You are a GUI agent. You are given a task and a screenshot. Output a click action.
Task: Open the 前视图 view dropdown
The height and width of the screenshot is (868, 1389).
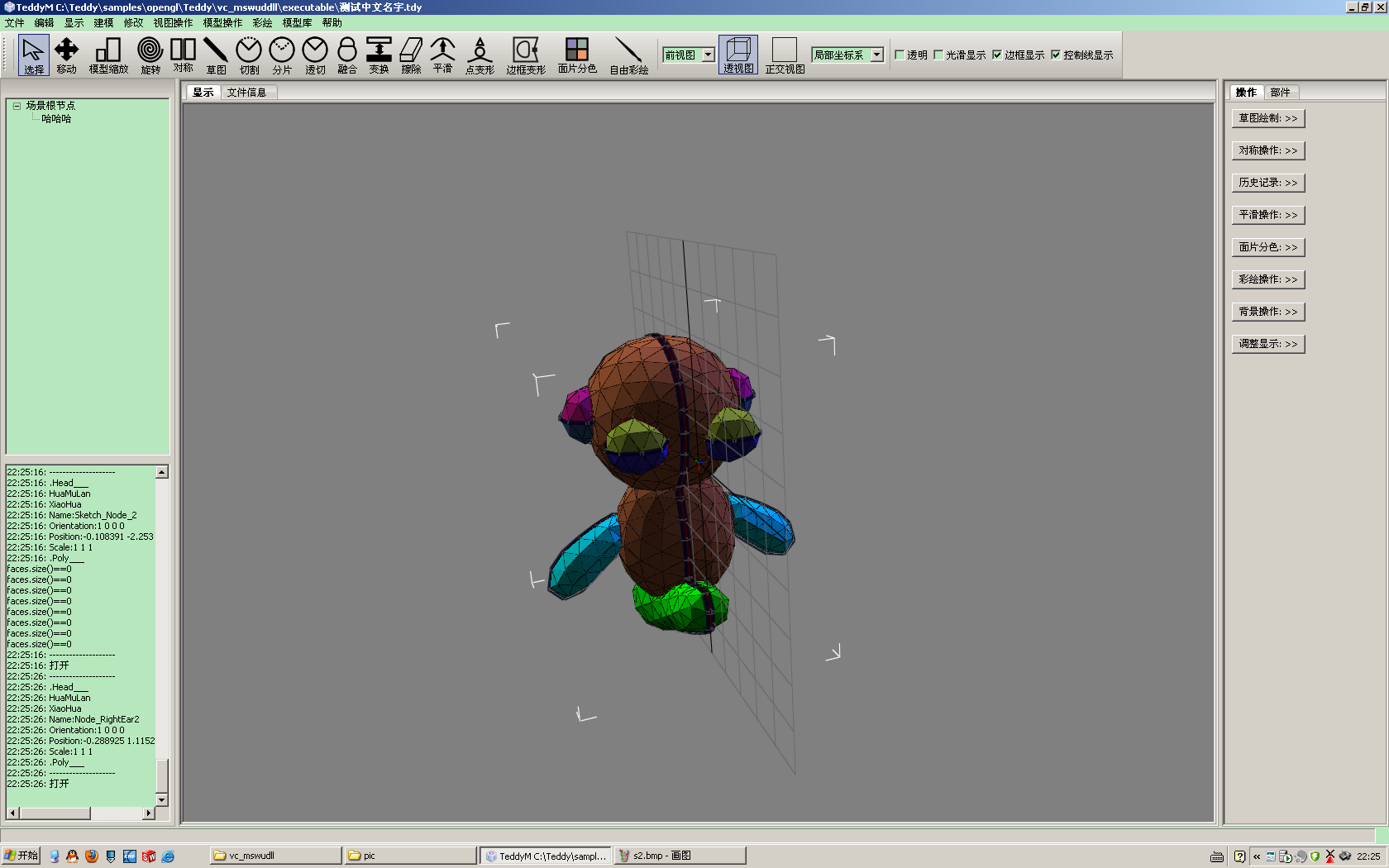[x=709, y=55]
